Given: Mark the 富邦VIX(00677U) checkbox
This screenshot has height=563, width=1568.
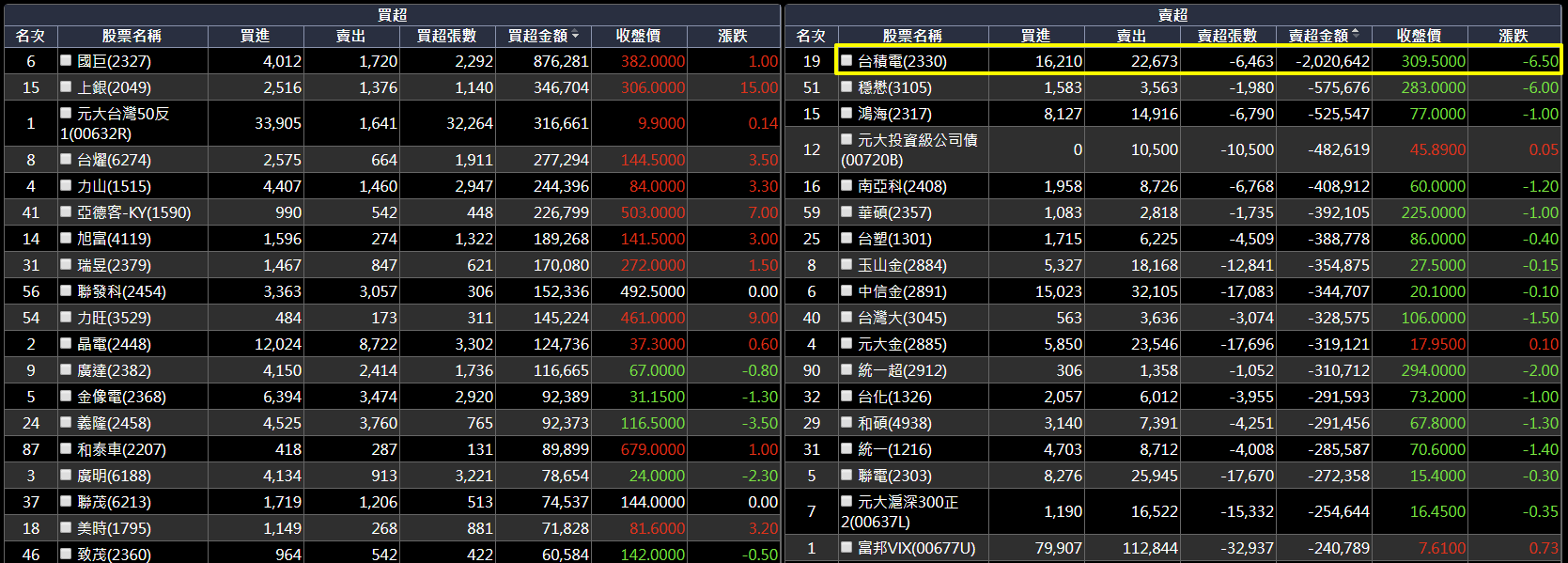Looking at the screenshot, I should pos(846,547).
